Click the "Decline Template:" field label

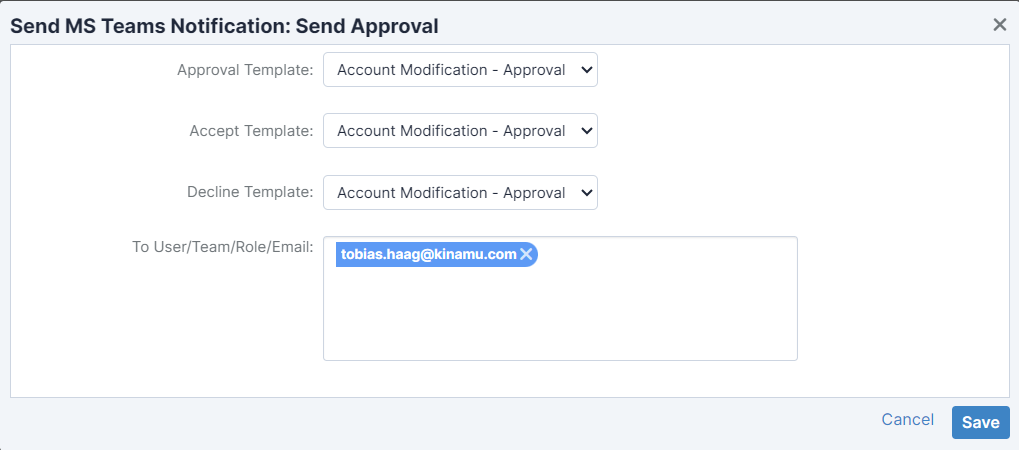pyautogui.click(x=250, y=193)
